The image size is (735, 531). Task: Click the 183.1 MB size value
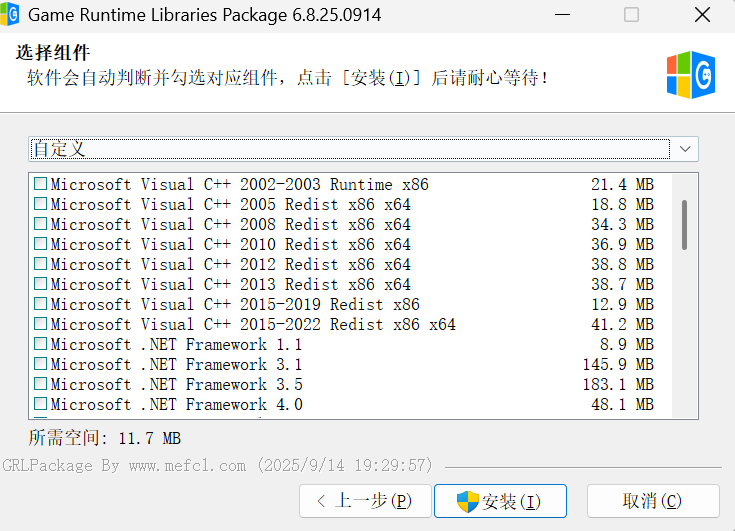[x=618, y=384]
